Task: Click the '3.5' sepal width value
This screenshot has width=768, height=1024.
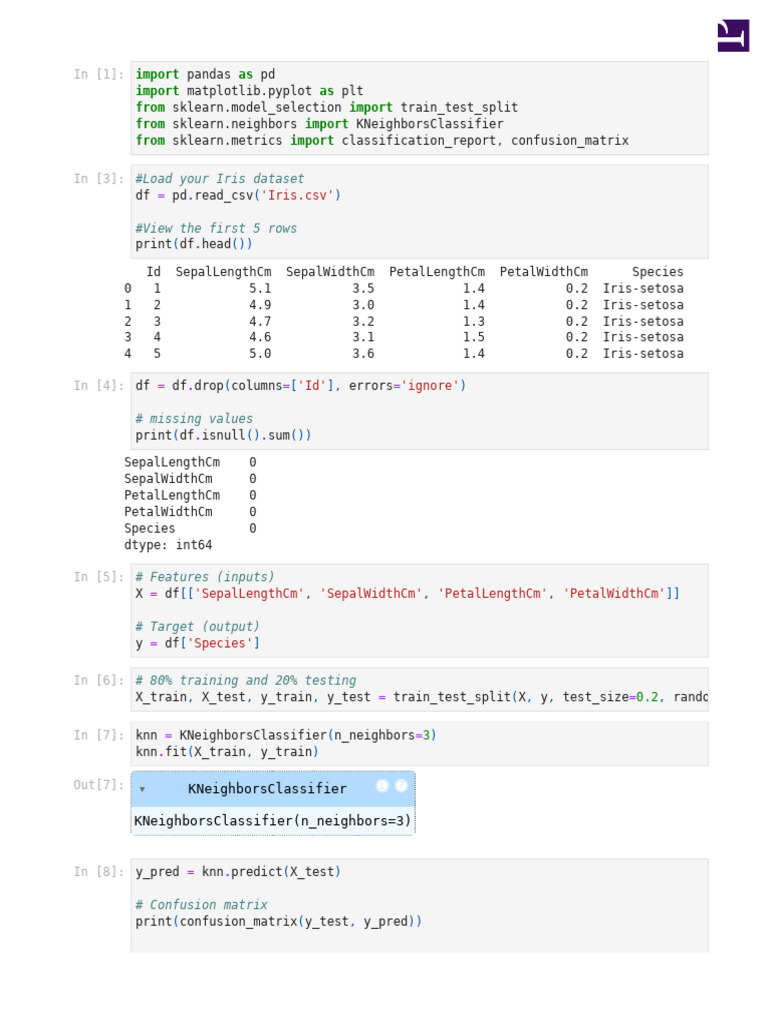Action: [363, 289]
